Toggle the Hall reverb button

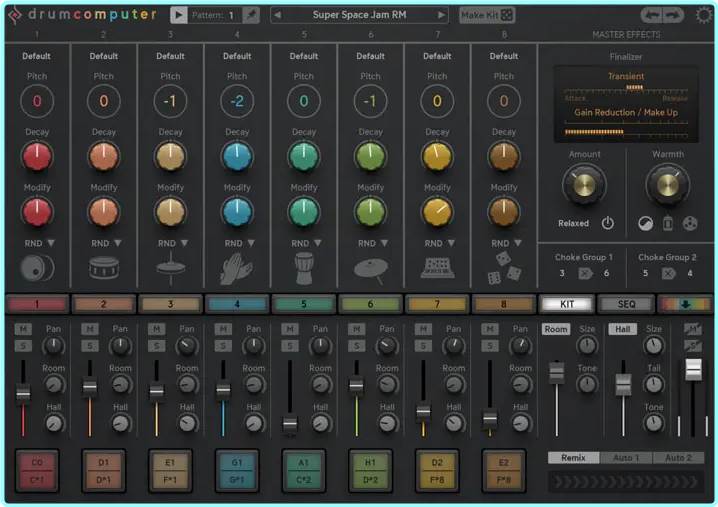(x=622, y=329)
